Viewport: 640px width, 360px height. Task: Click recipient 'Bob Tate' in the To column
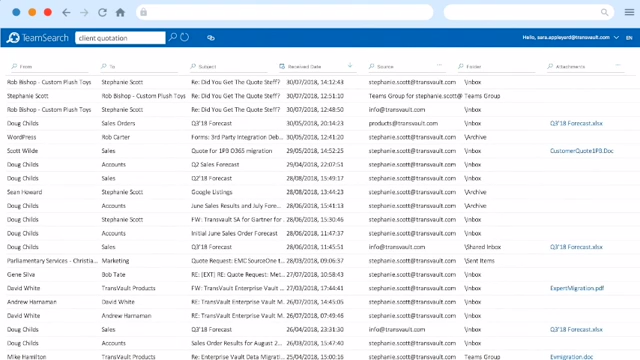point(113,275)
